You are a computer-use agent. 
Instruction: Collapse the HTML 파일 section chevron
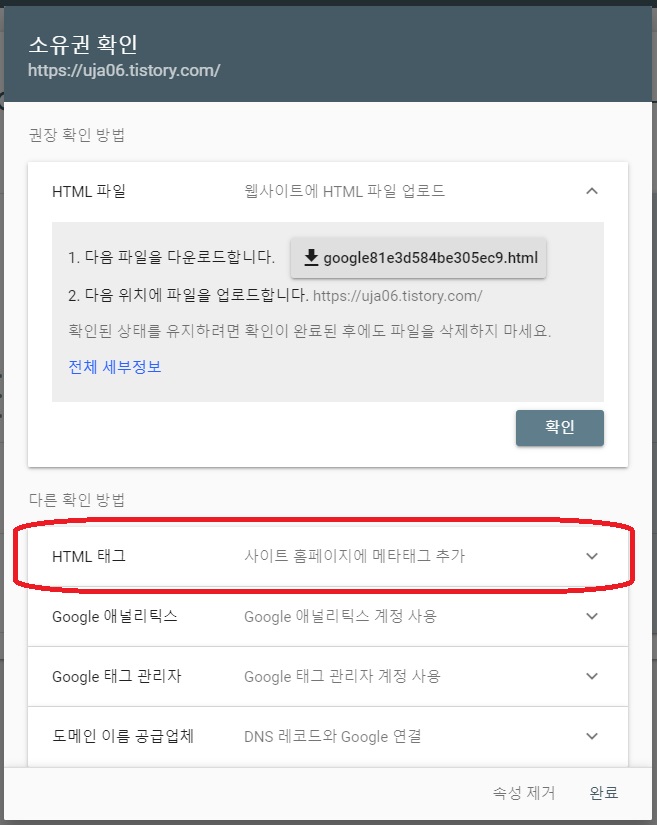coord(592,191)
